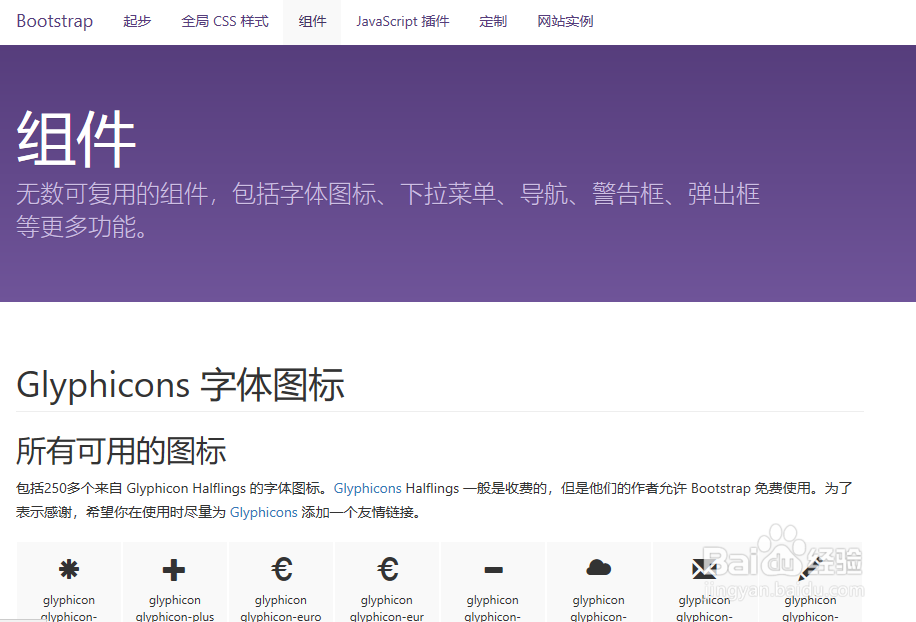
Task: Click the 'glyphicon glyphicon-euro' label text
Action: 281,608
